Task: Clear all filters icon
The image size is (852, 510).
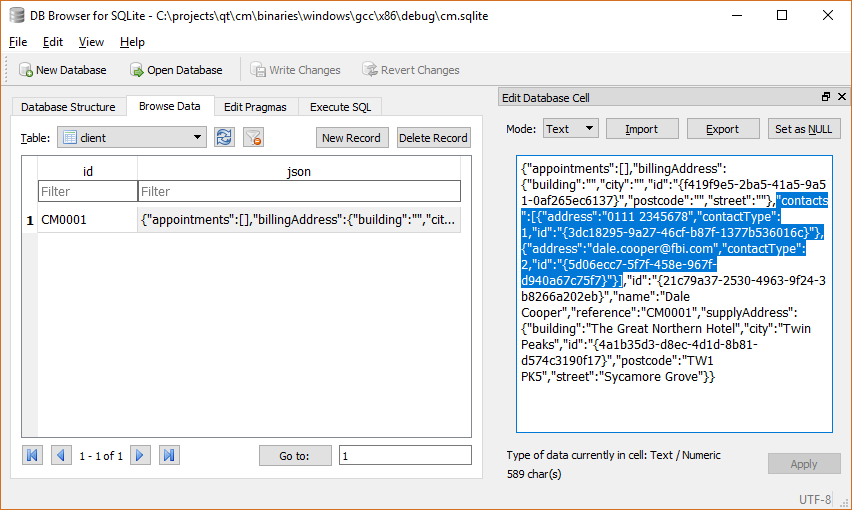Action: [254, 138]
